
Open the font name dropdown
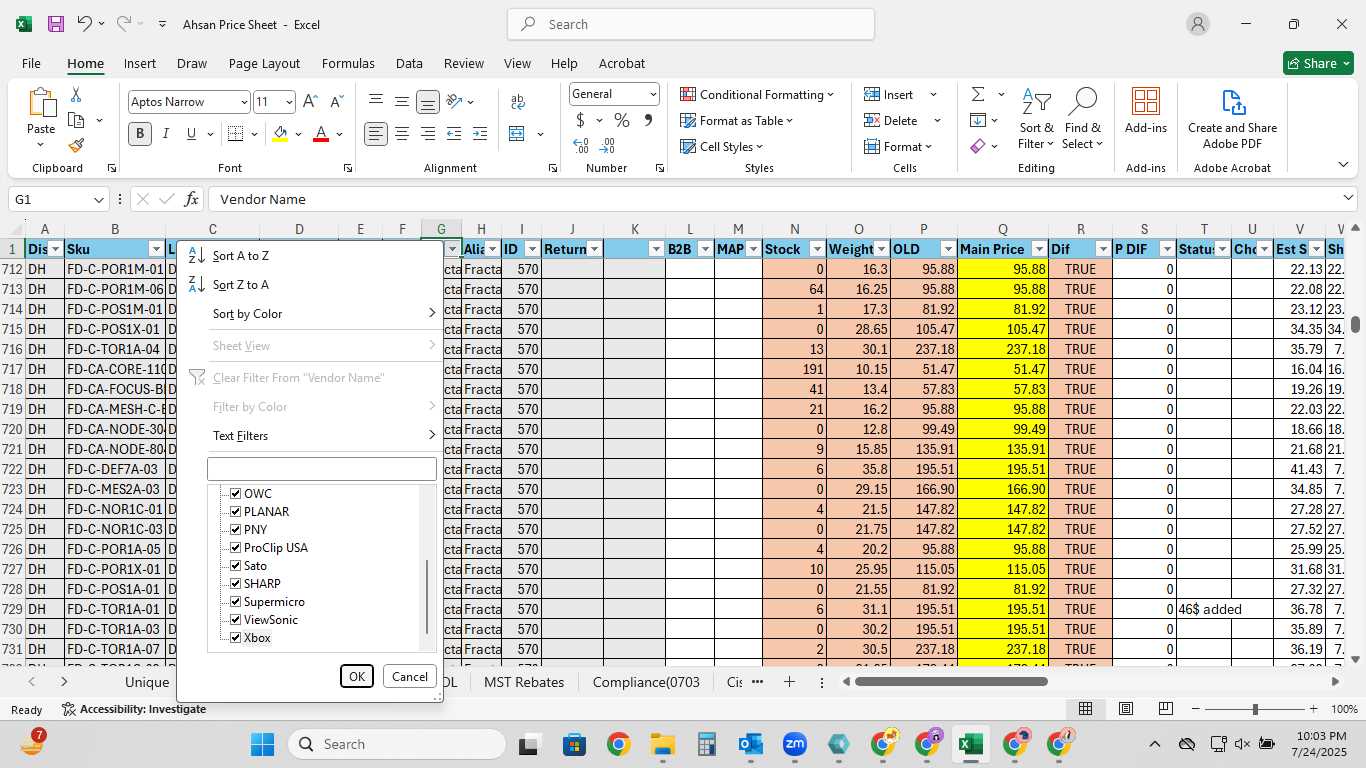243,102
